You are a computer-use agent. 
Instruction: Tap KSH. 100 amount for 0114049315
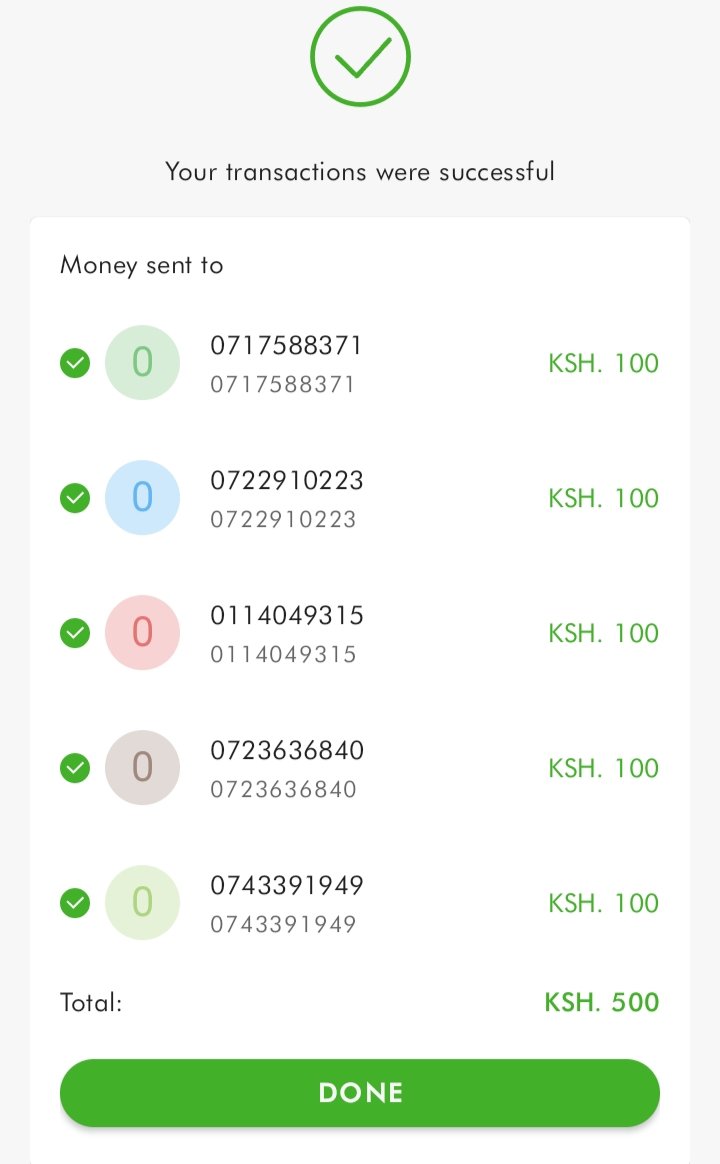pyautogui.click(x=603, y=633)
